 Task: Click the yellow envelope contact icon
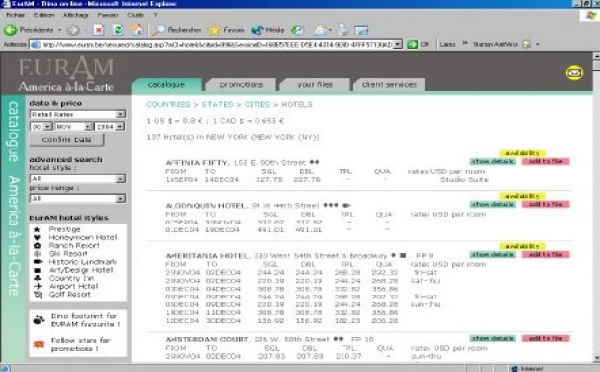point(574,72)
